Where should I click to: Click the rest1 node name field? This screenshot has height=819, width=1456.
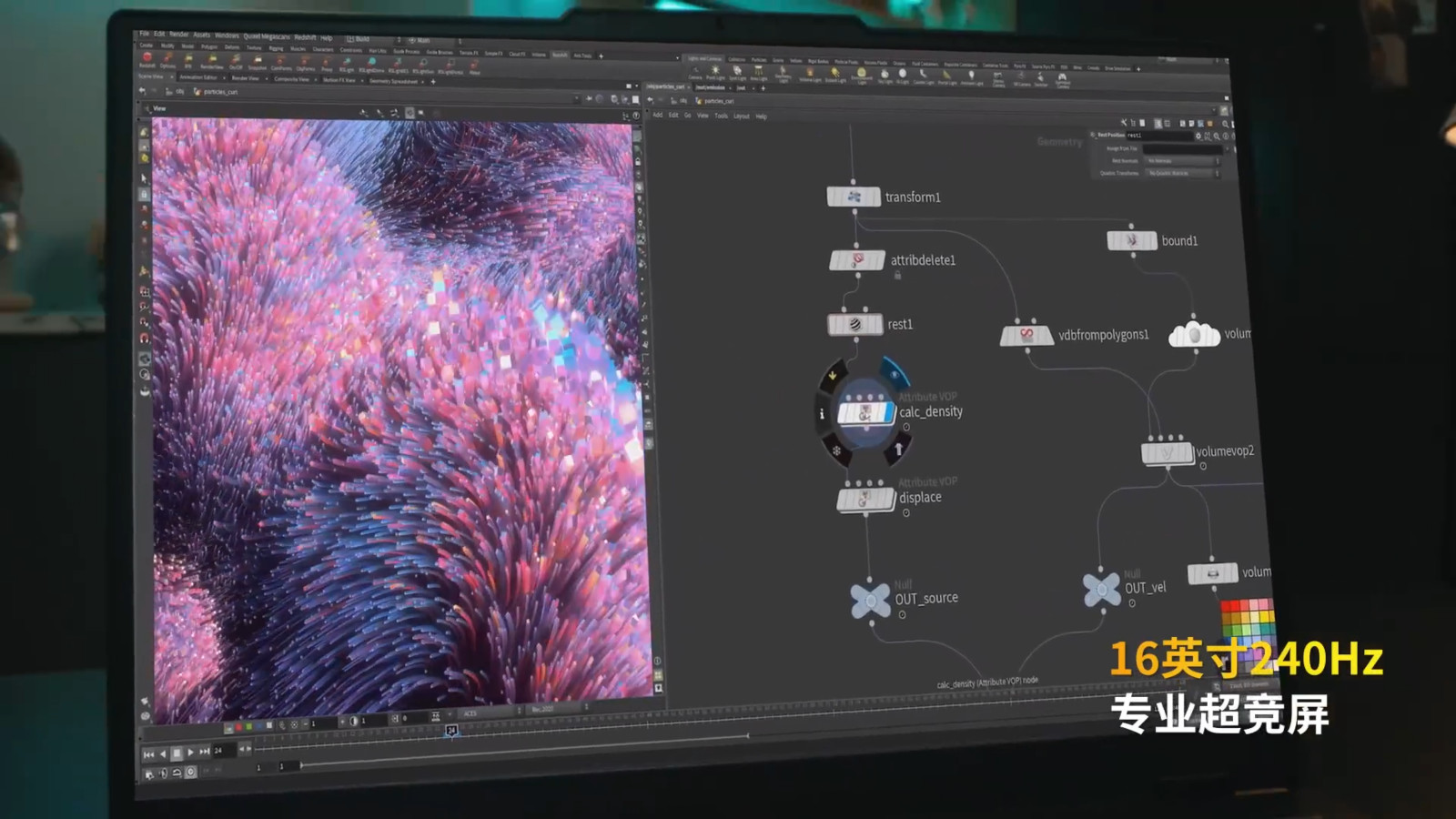point(1158,136)
